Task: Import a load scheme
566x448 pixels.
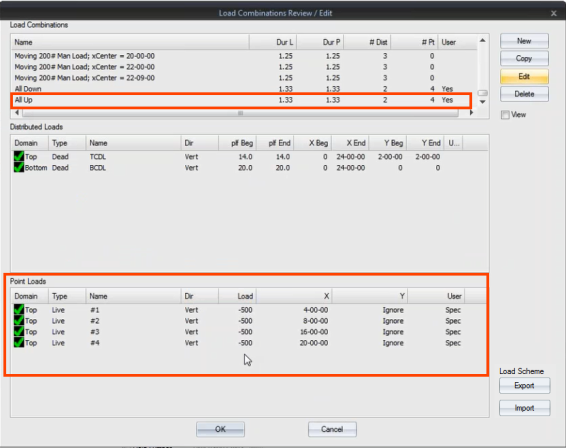Action: point(524,408)
